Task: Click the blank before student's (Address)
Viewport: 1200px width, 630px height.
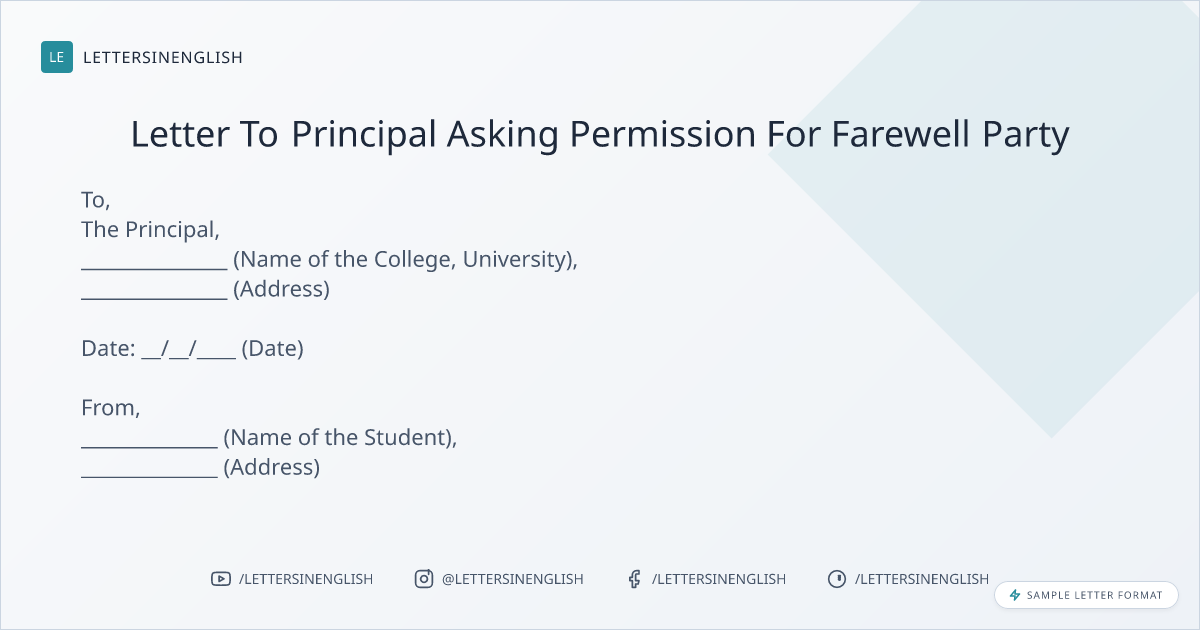Action: click(149, 470)
